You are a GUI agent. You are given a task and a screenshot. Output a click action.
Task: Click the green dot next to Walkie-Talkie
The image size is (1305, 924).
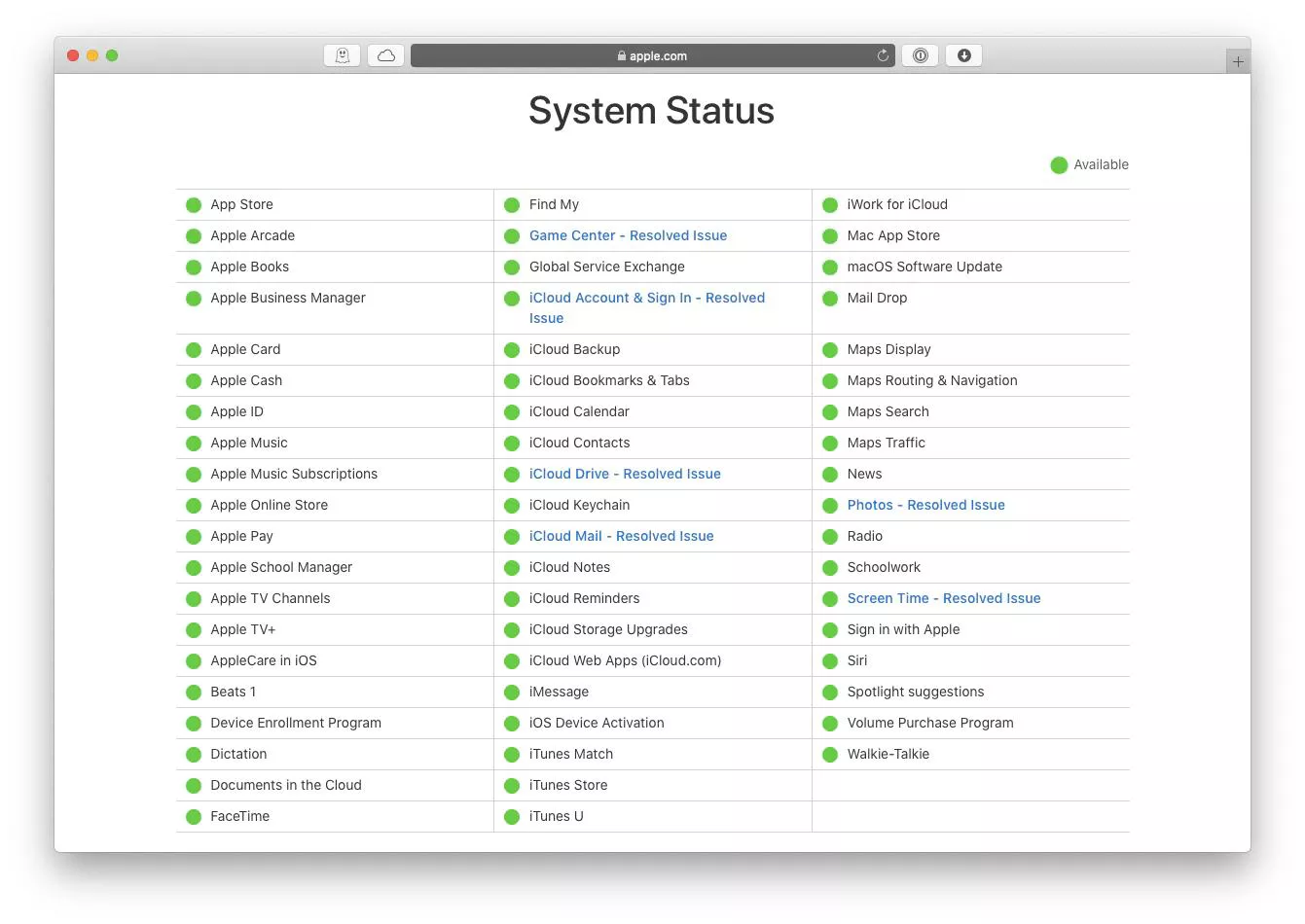click(830, 755)
